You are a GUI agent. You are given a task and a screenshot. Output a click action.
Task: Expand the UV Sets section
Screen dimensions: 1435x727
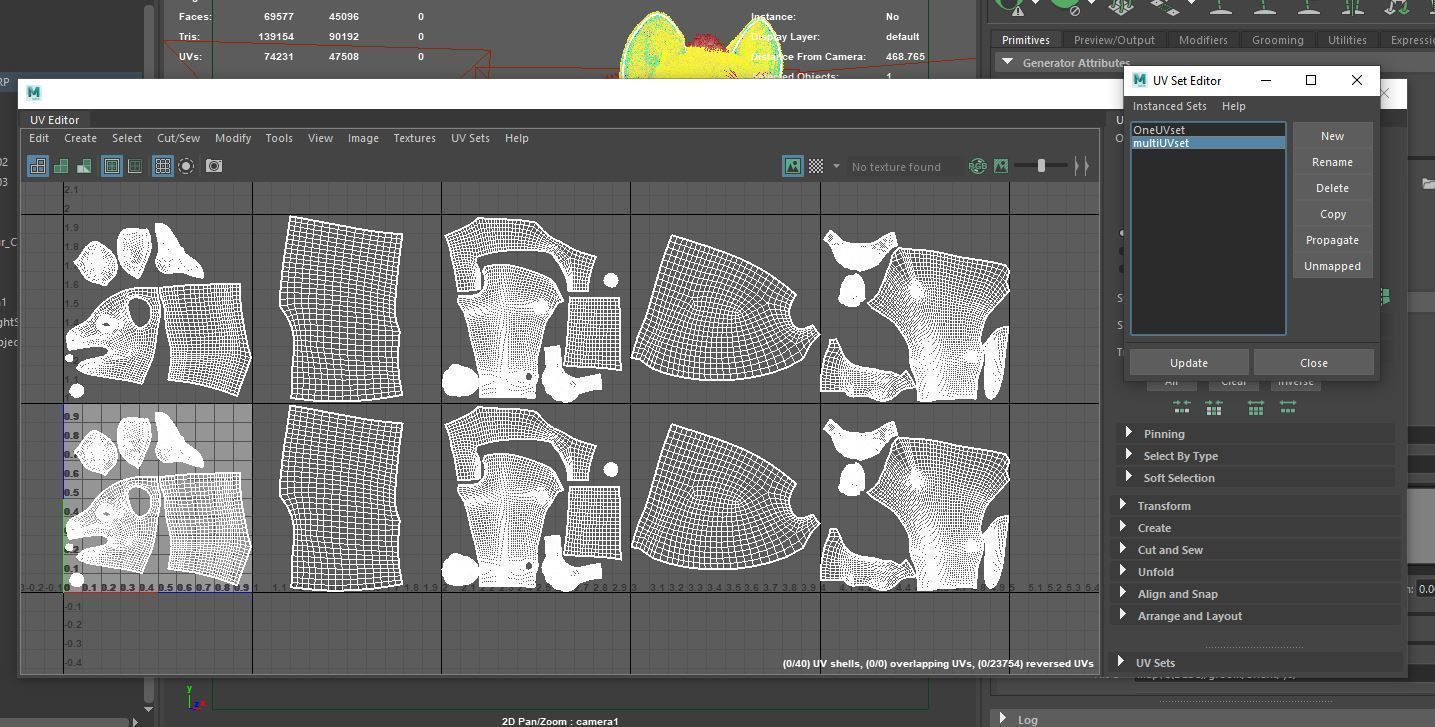click(x=1255, y=663)
